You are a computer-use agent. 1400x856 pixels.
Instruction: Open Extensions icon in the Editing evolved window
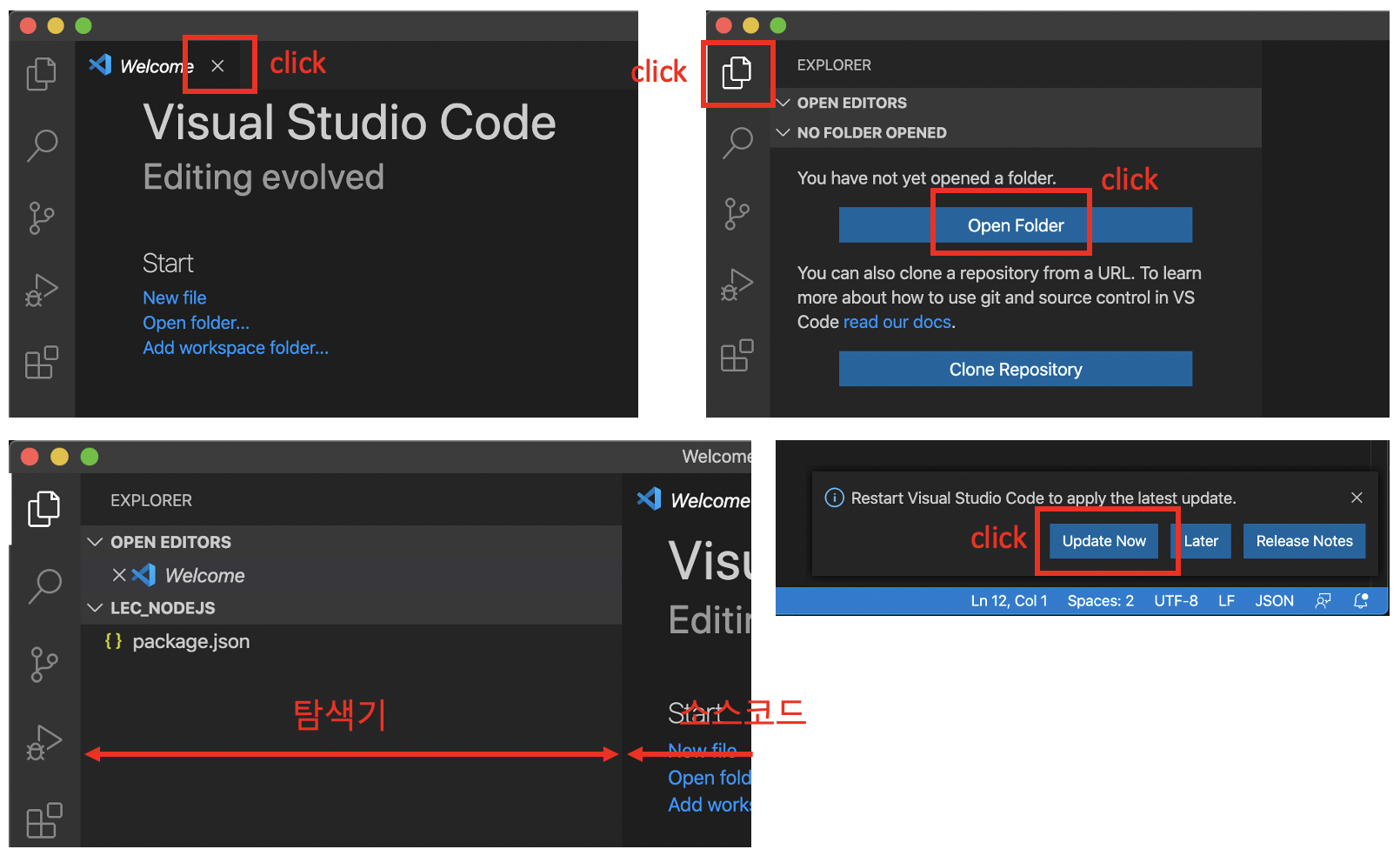click(41, 362)
